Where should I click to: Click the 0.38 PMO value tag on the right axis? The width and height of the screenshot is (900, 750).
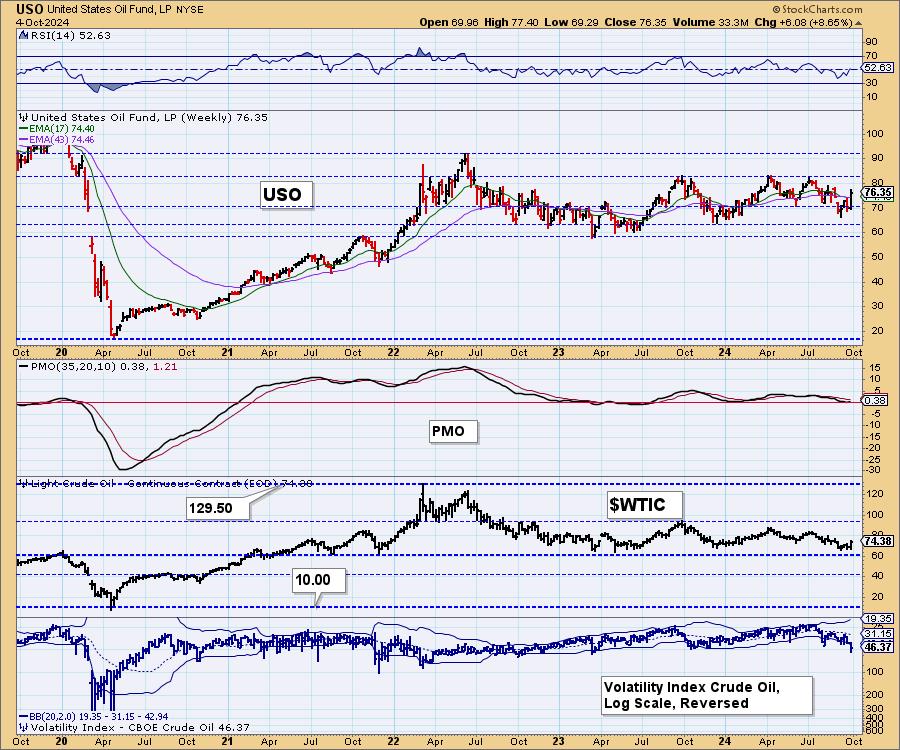(x=875, y=401)
